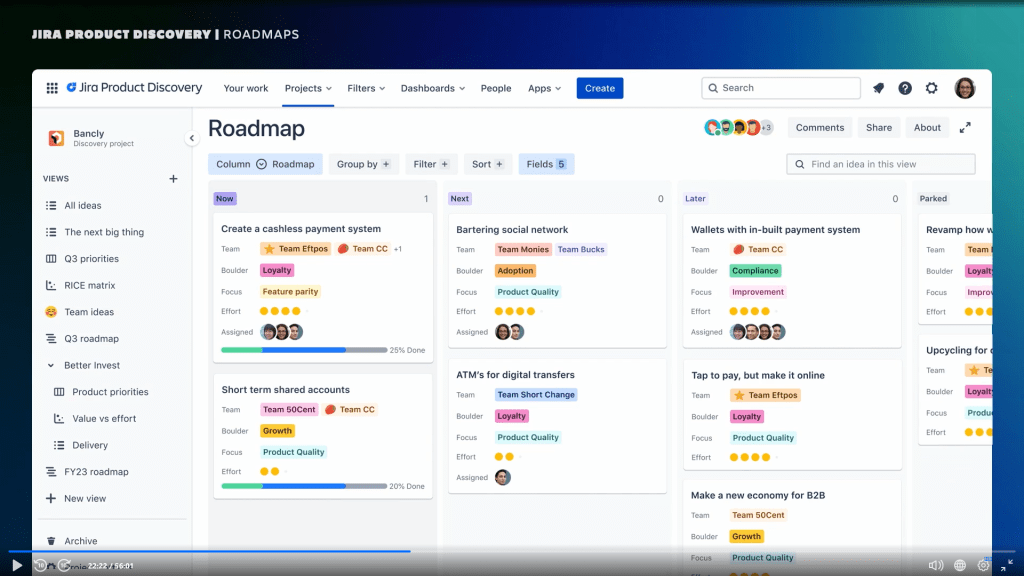Open the help question mark icon
The image size is (1024, 576).
tap(905, 88)
